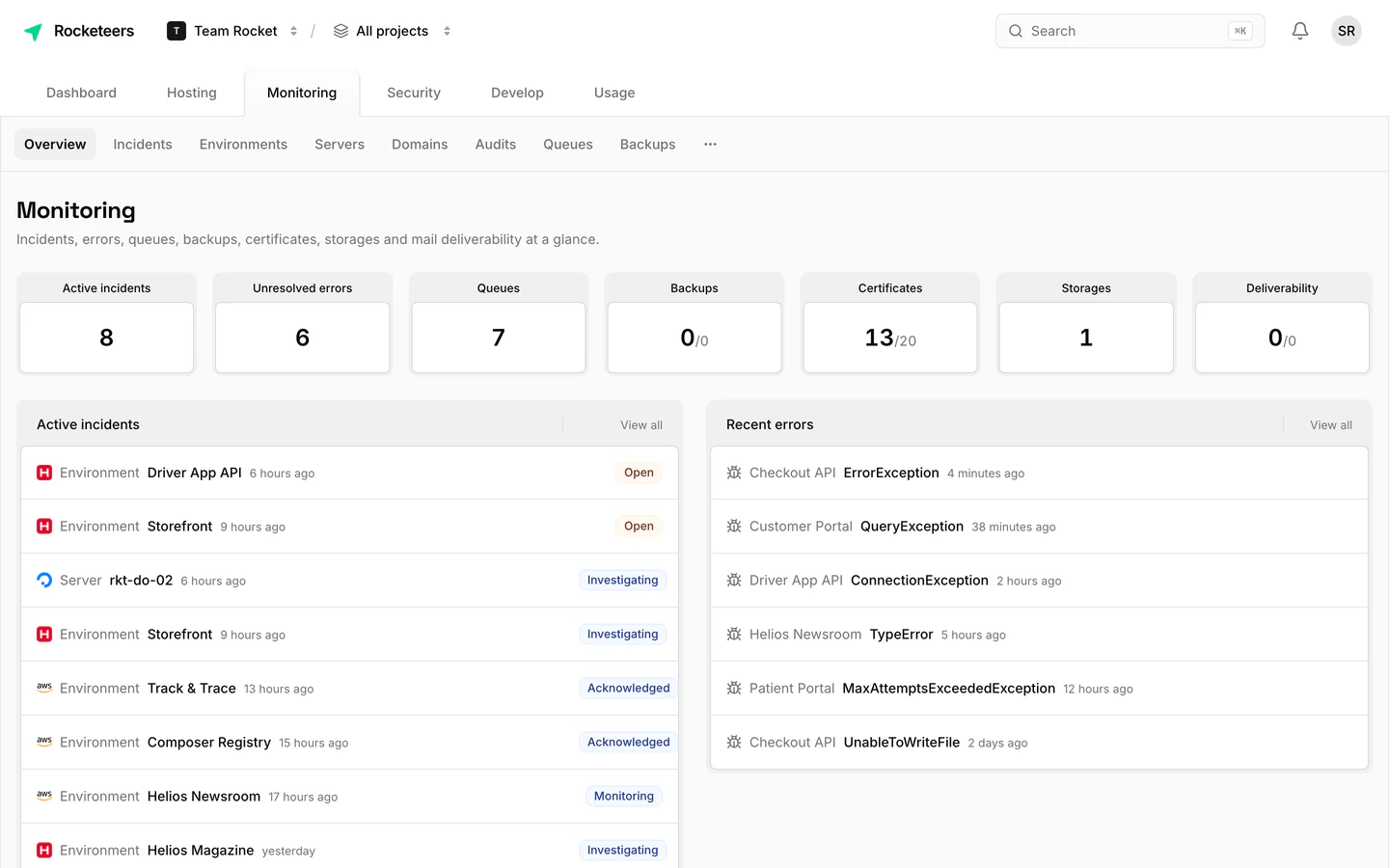
Task: Open the Security tab
Action: click(414, 93)
